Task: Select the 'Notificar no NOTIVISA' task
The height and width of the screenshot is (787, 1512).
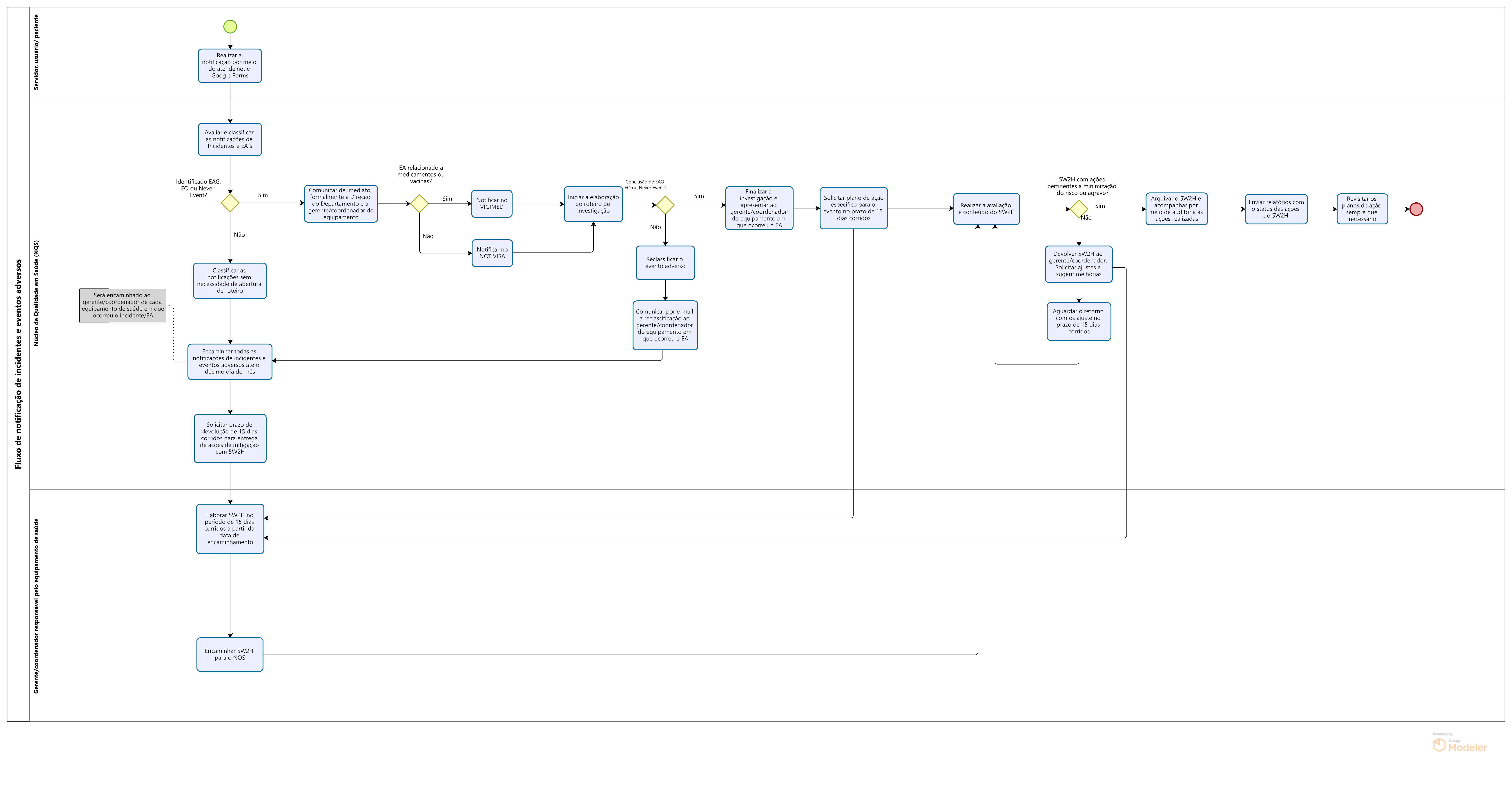Action: [492, 253]
